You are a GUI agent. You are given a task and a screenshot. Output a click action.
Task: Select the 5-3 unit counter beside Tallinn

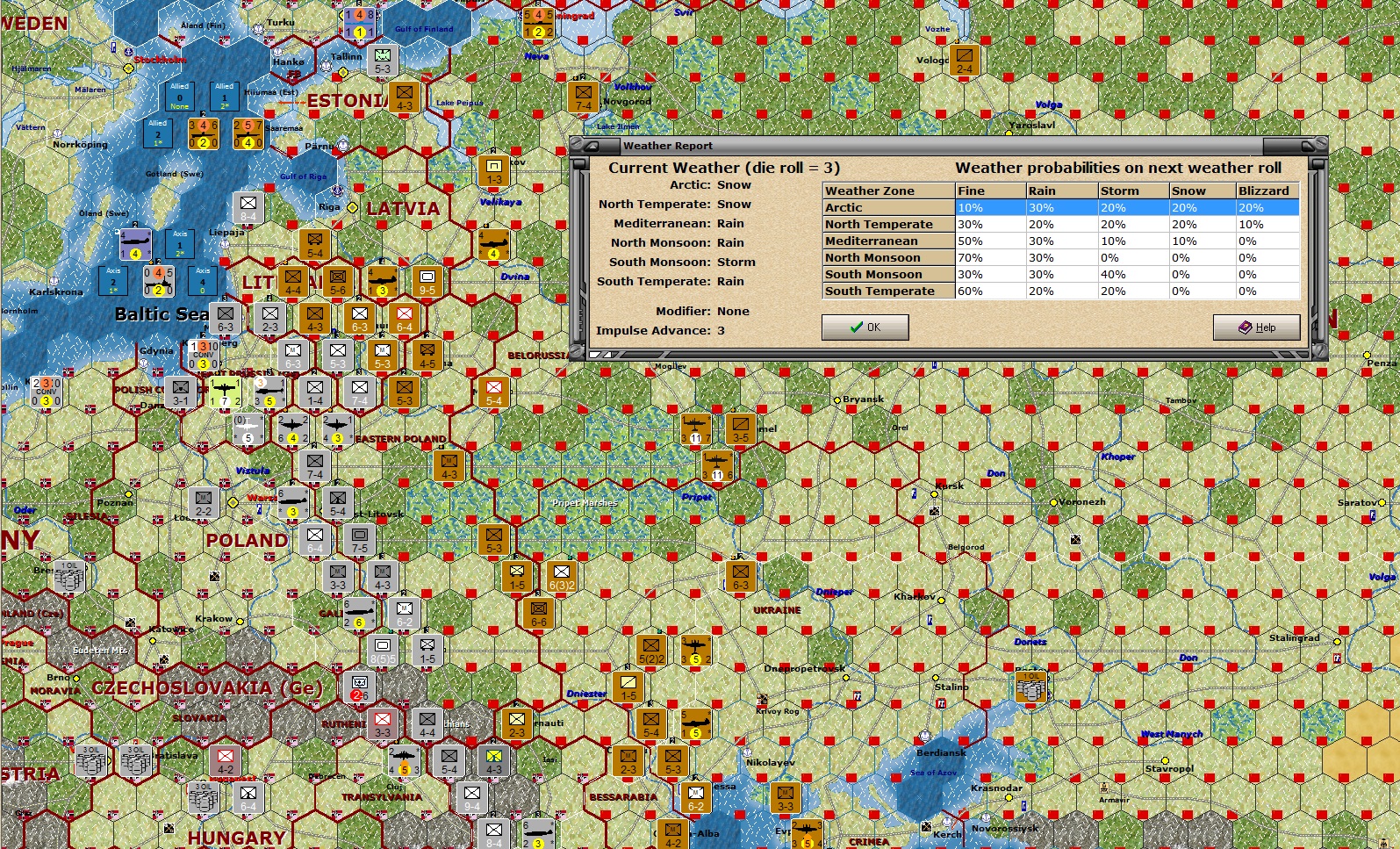(x=383, y=61)
